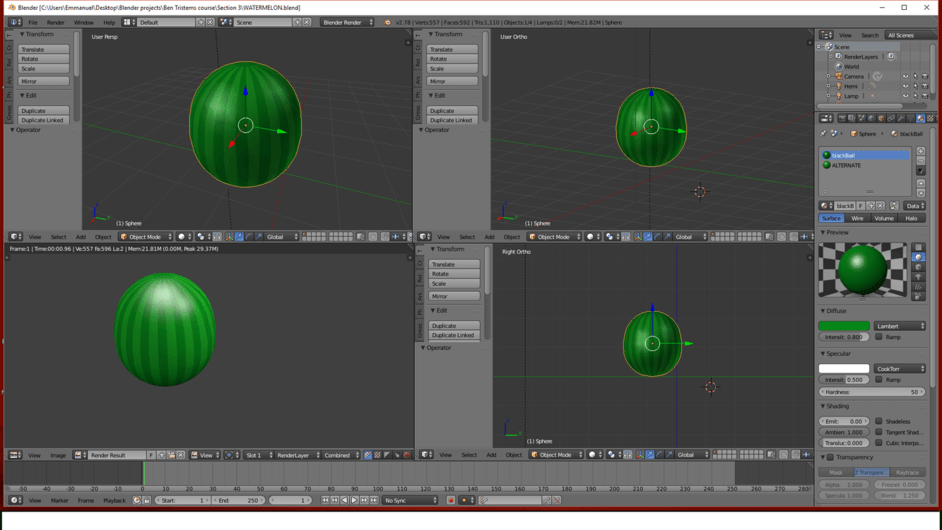This screenshot has height=530, width=942.
Task: Open the Modifiers wrench properties tab
Action: (901, 118)
